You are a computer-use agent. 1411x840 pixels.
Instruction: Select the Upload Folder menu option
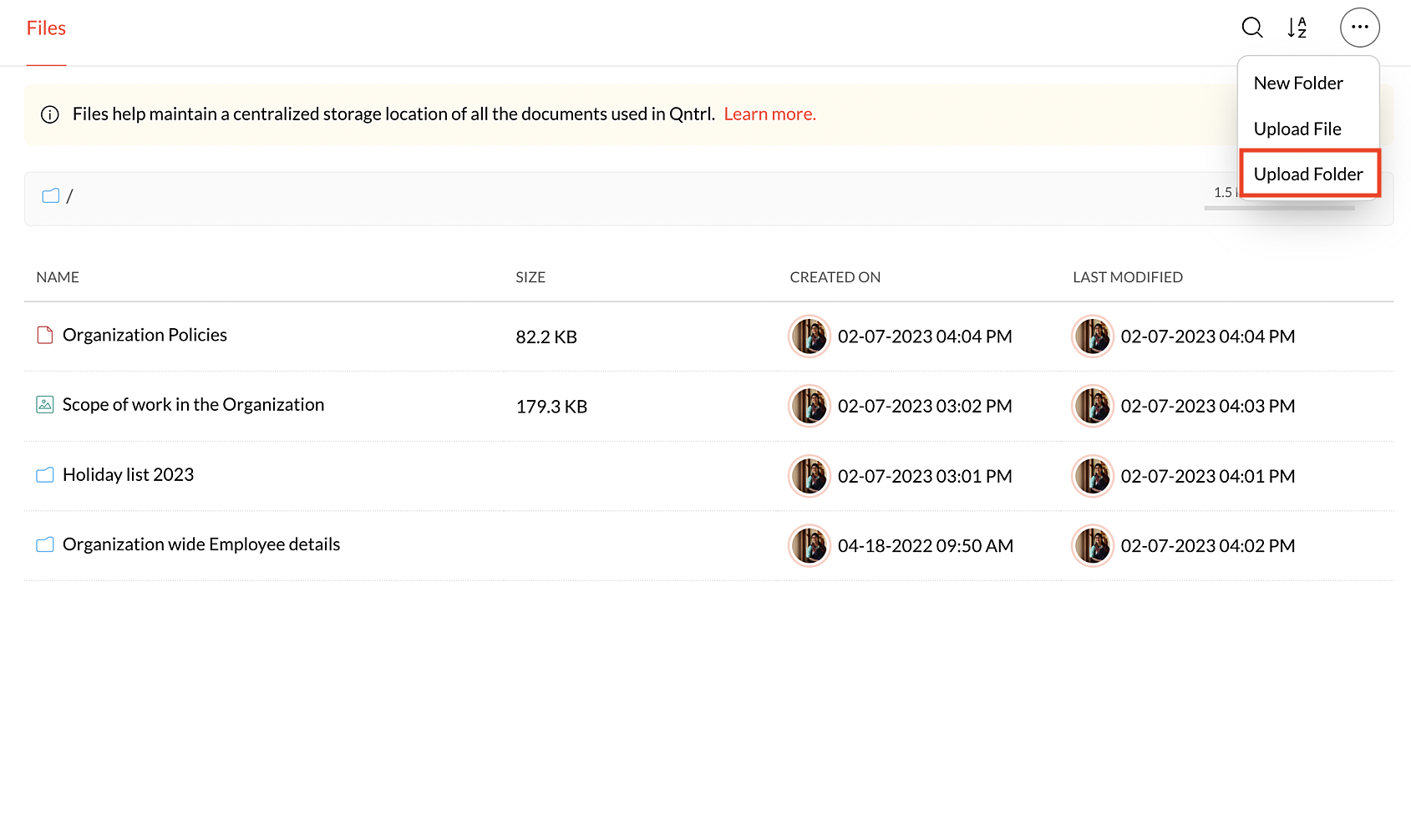coord(1308,174)
